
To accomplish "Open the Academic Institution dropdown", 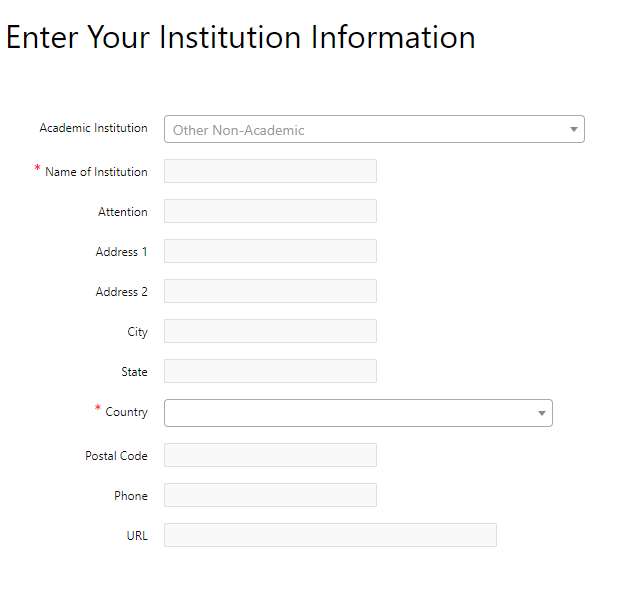I will pyautogui.click(x=374, y=129).
